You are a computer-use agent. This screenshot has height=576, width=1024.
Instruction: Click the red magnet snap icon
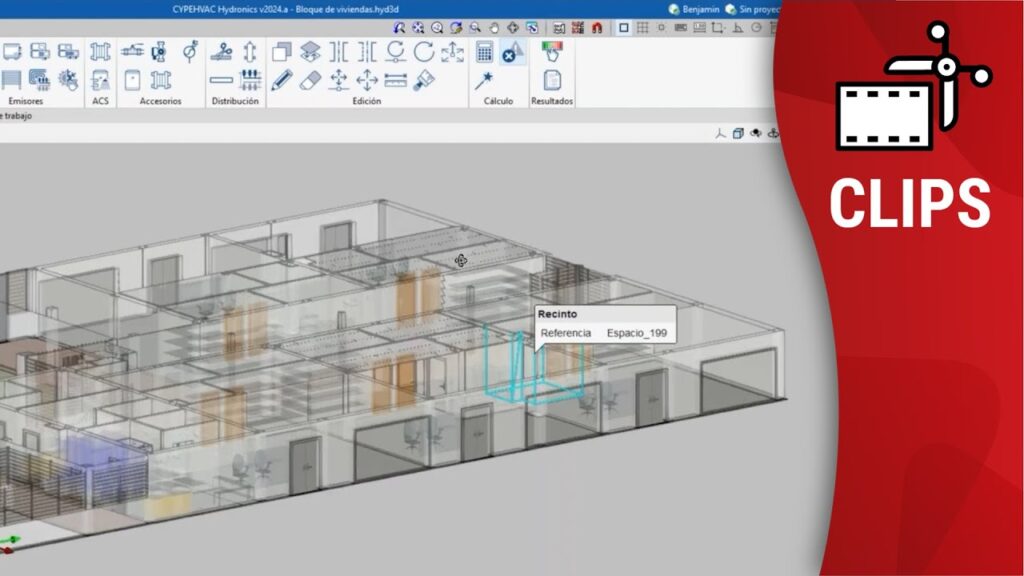(595, 28)
